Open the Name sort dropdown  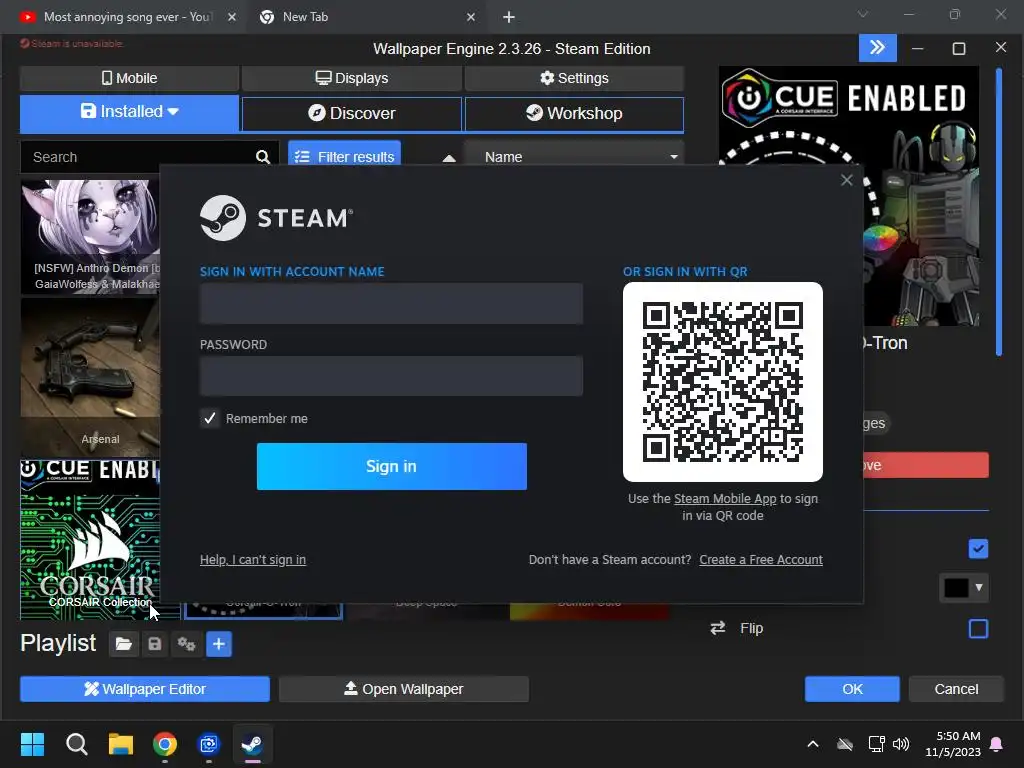click(x=574, y=157)
